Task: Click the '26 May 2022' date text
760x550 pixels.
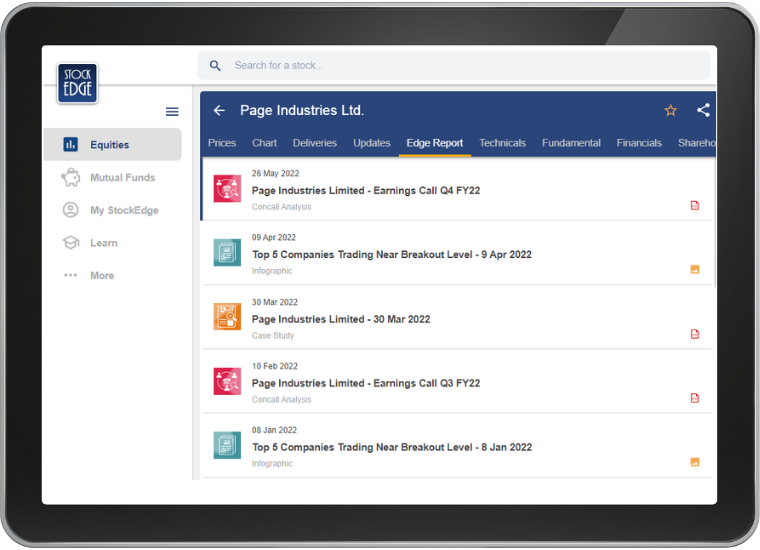Action: coord(275,173)
